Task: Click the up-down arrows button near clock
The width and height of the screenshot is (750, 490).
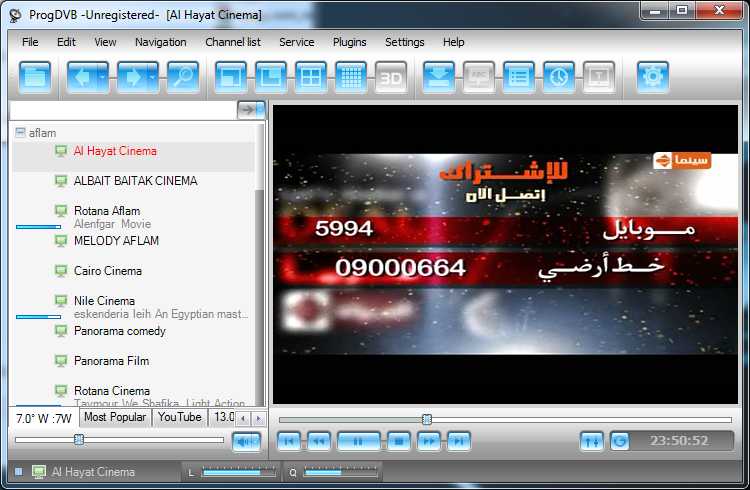Action: 592,441
